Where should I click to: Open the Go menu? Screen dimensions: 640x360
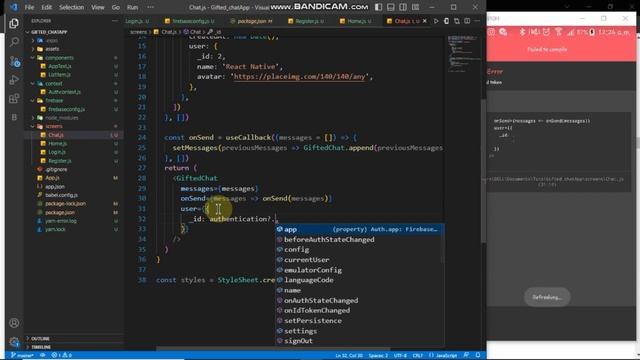(x=116, y=7)
